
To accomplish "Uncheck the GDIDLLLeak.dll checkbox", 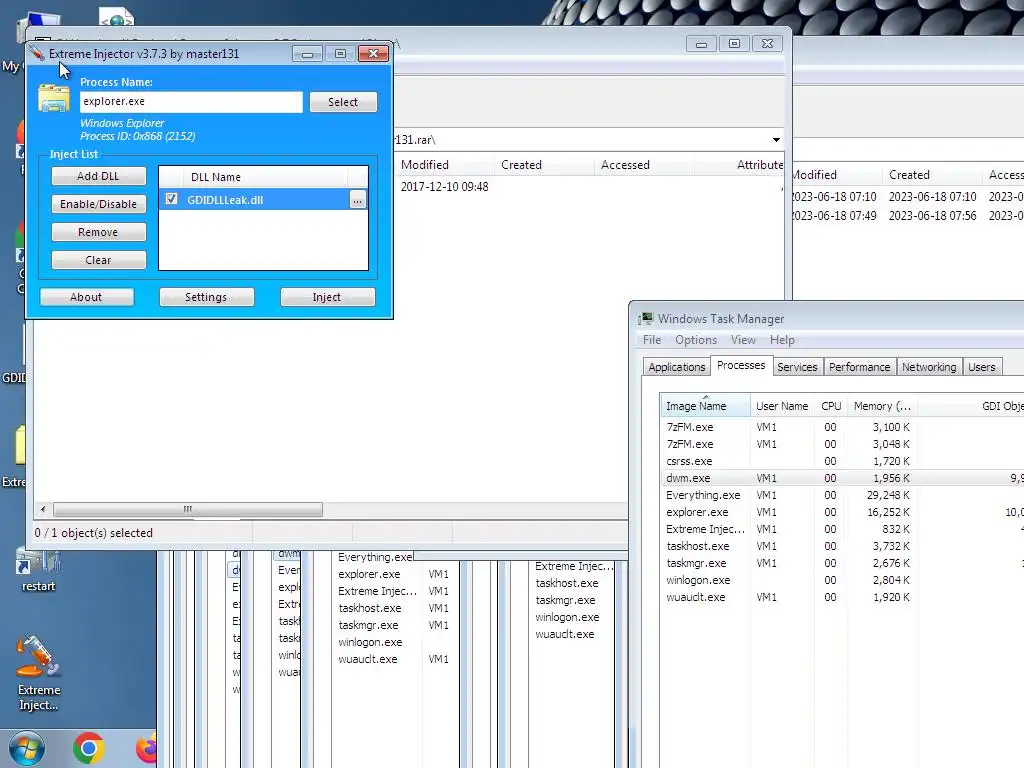I will [171, 199].
